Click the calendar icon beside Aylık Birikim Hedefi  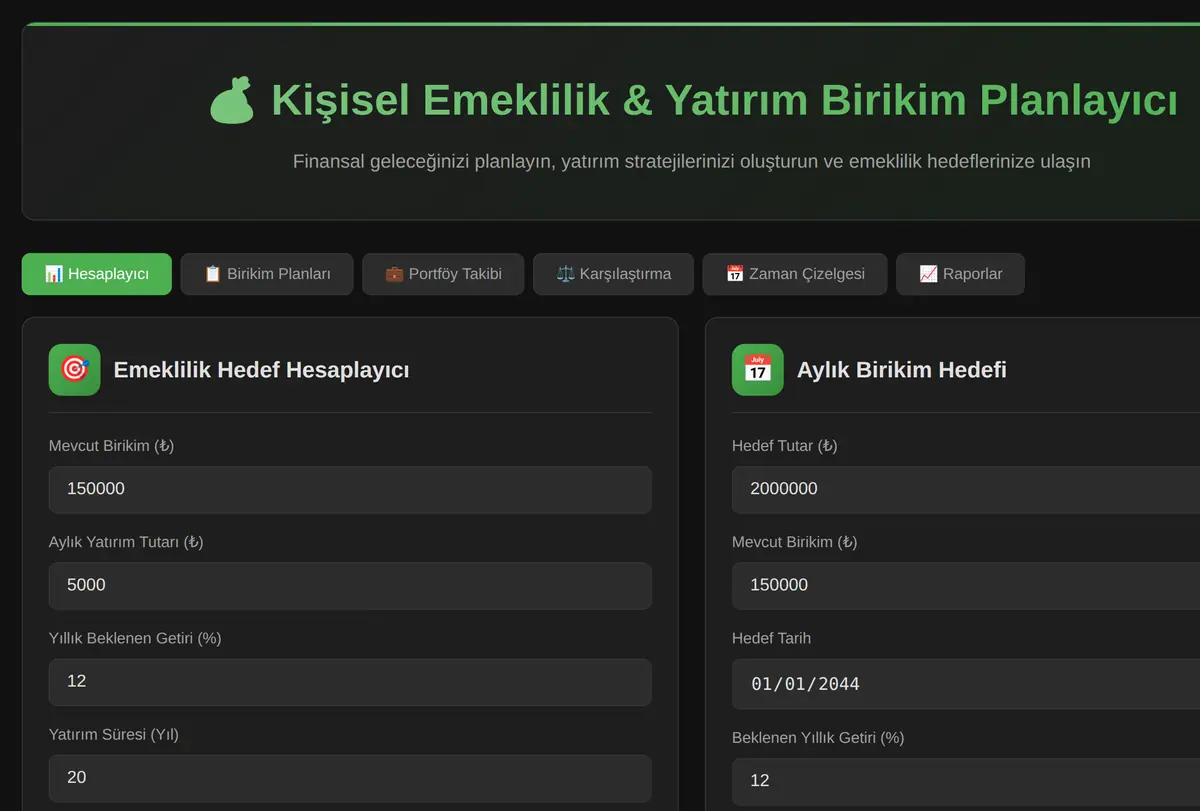(x=758, y=370)
